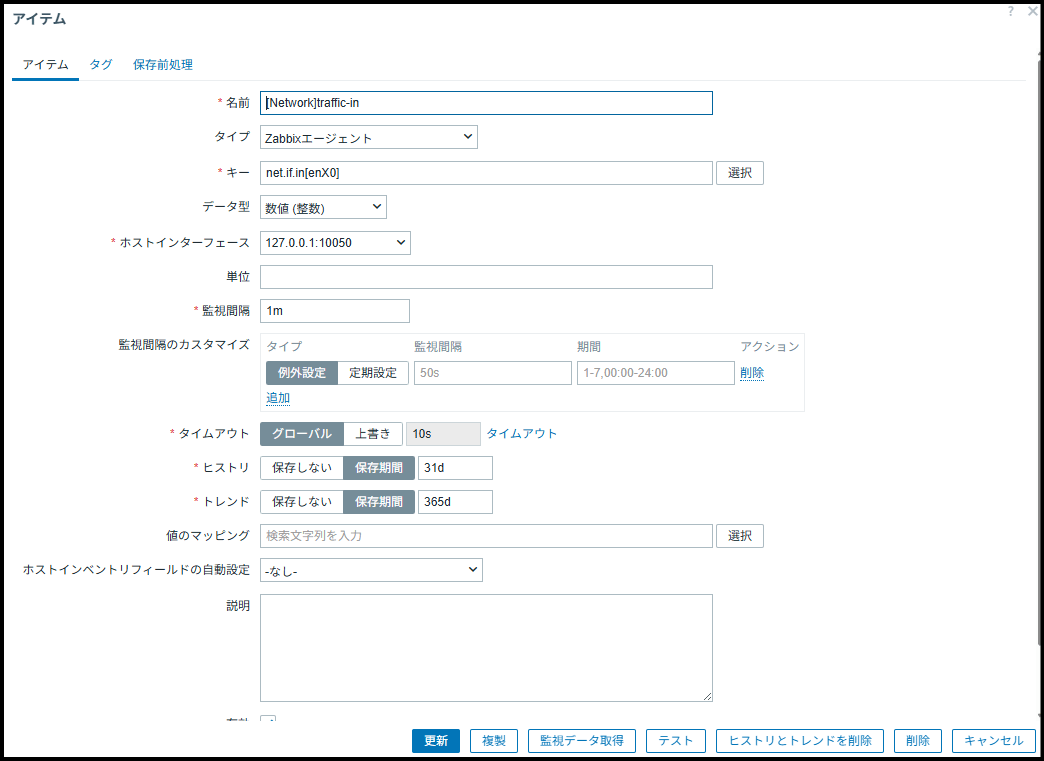
Task: Select 定期設定 interval type
Action: click(373, 373)
